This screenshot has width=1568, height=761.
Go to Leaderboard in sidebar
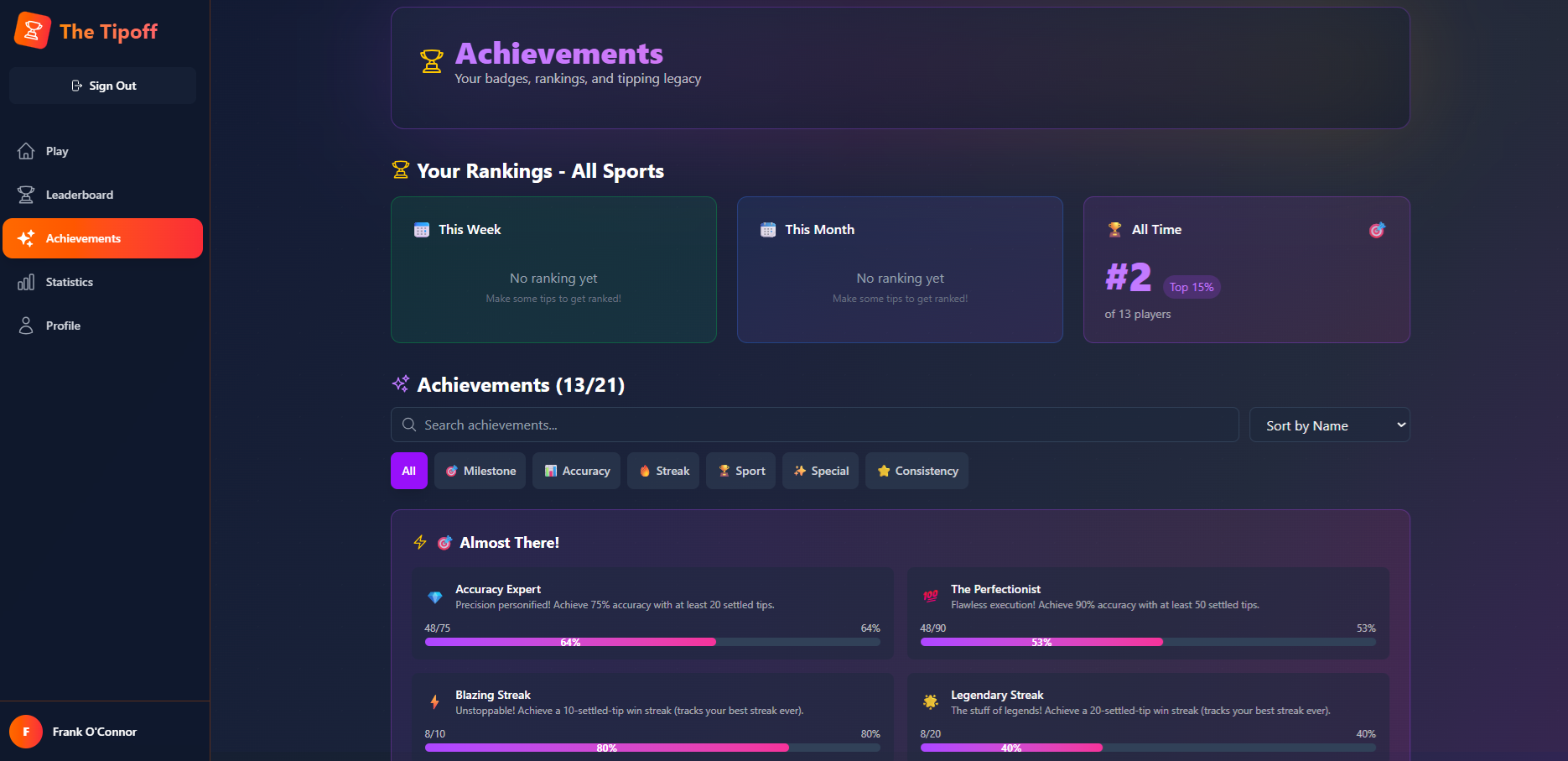(79, 195)
